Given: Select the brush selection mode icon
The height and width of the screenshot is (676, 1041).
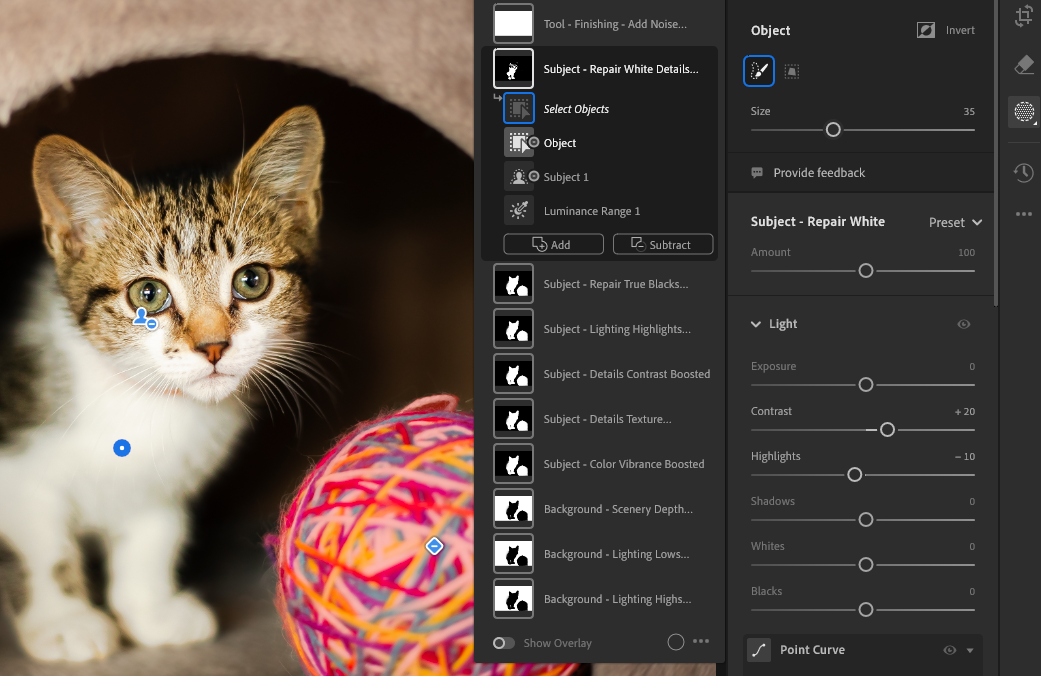Looking at the screenshot, I should (759, 71).
